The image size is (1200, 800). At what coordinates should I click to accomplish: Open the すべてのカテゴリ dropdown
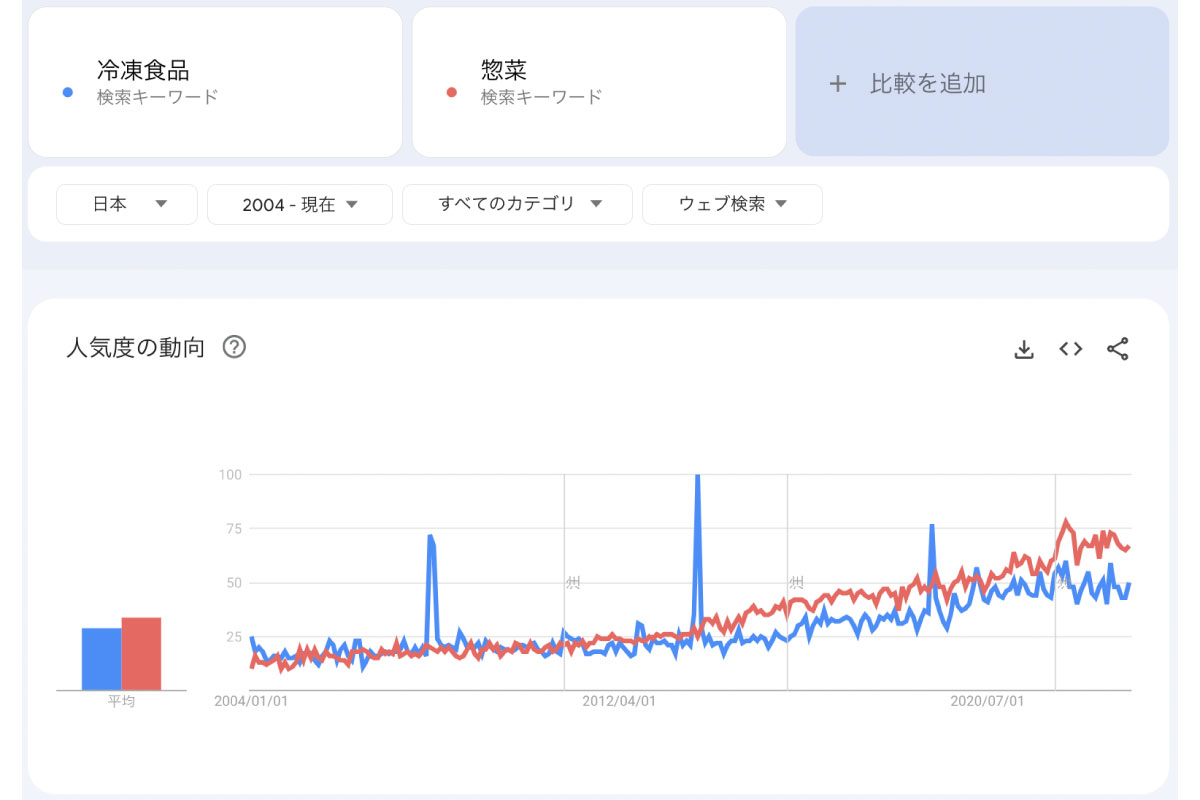pos(517,204)
